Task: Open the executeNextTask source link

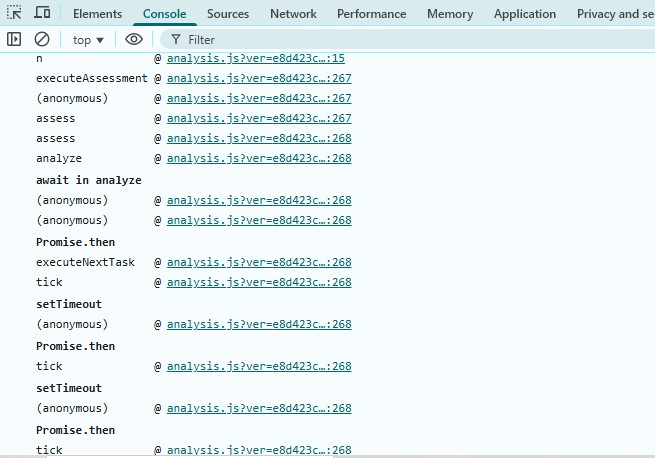Action: tap(259, 262)
